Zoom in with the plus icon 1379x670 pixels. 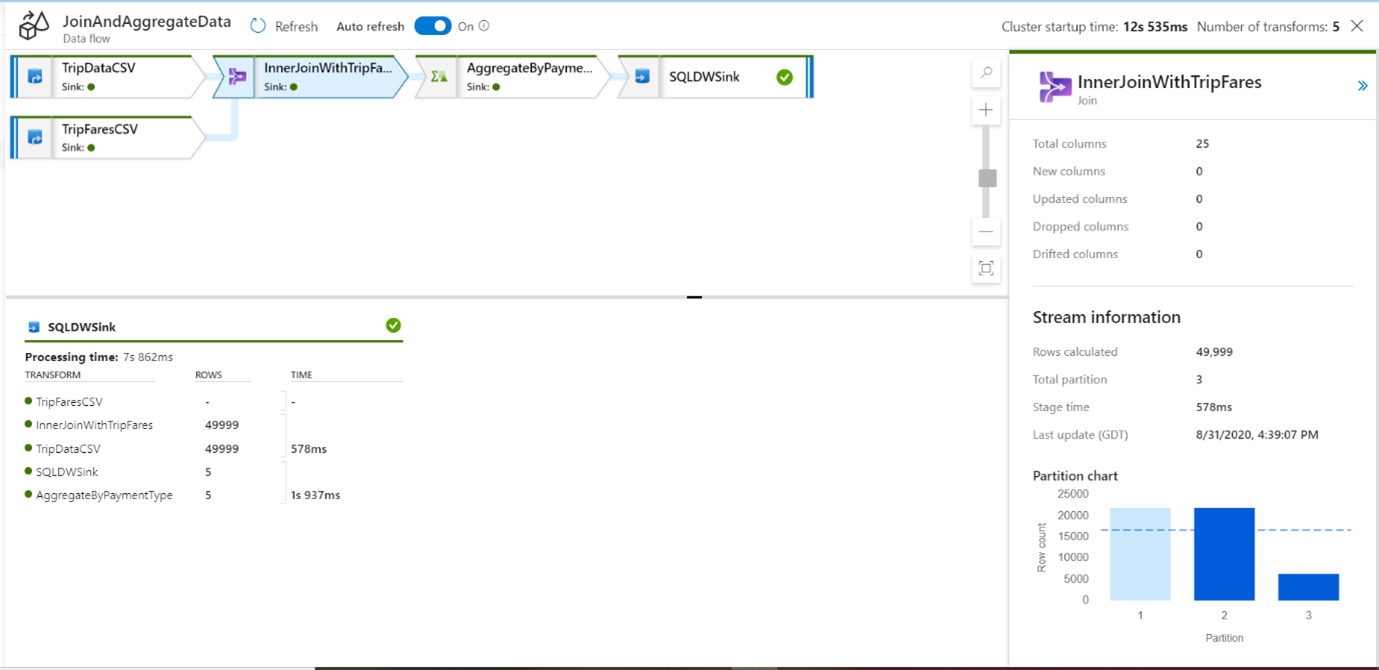(986, 110)
